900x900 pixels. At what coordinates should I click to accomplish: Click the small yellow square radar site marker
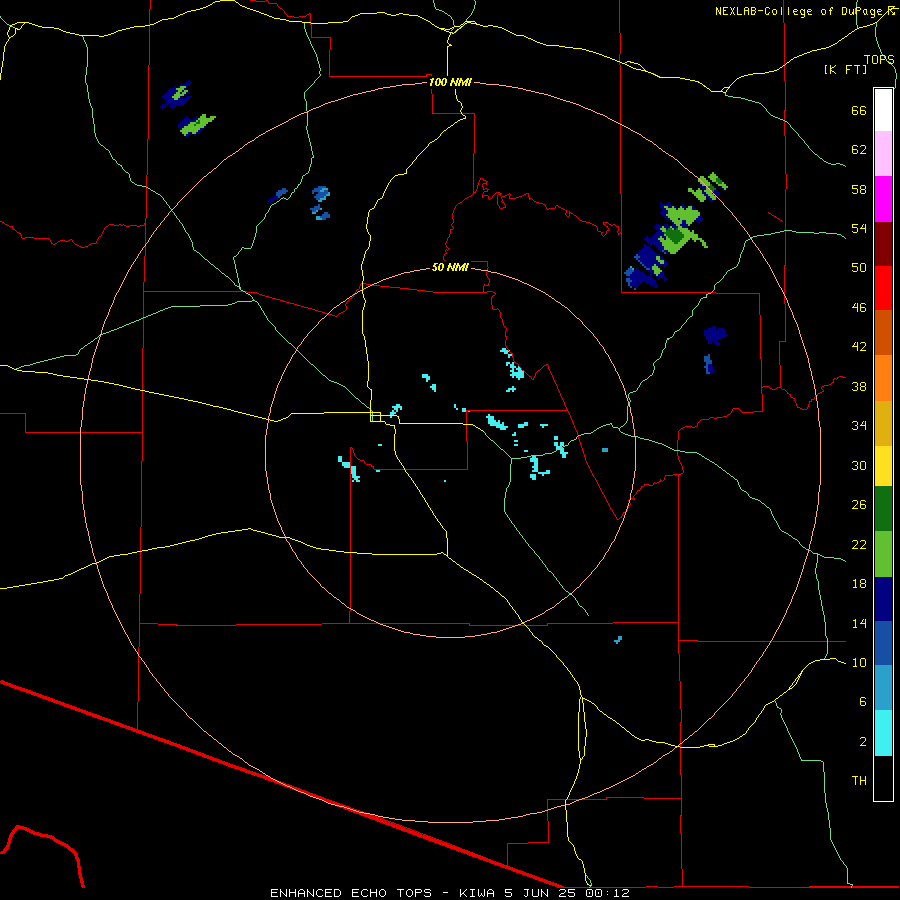pos(375,417)
